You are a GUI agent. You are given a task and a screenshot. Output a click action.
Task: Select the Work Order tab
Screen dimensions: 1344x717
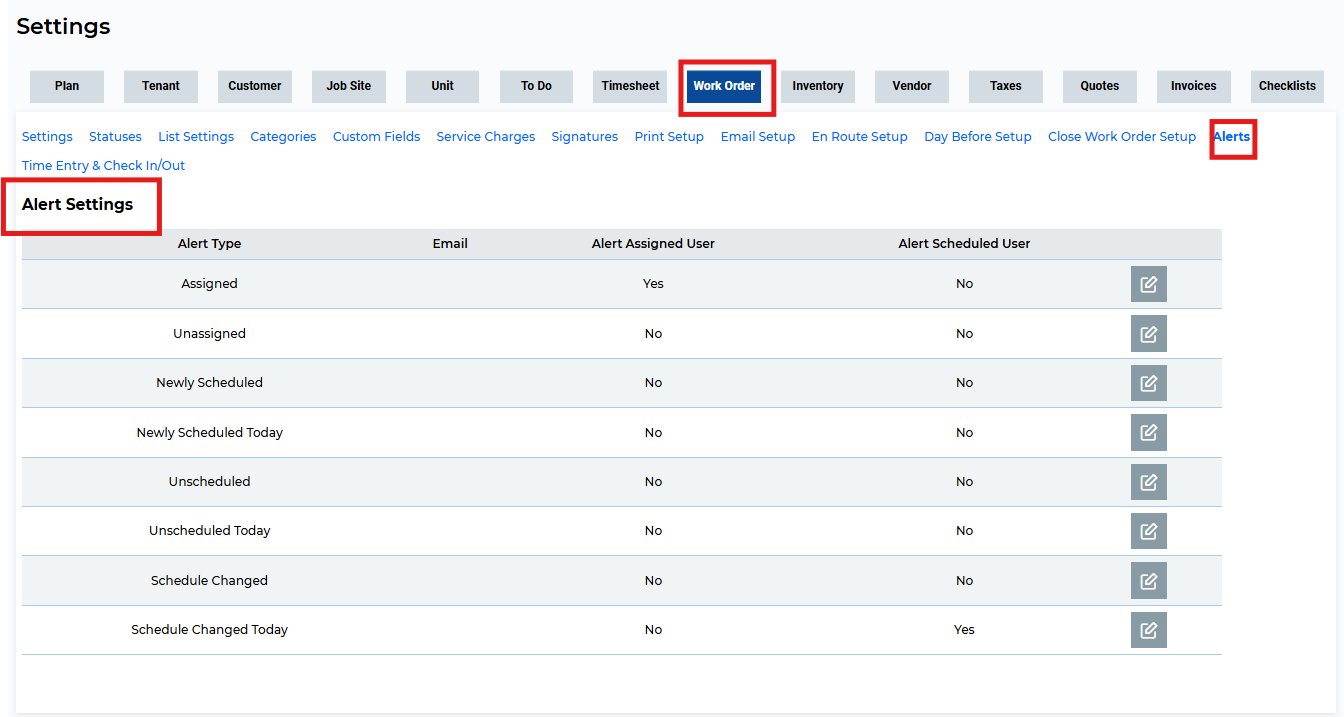[725, 86]
